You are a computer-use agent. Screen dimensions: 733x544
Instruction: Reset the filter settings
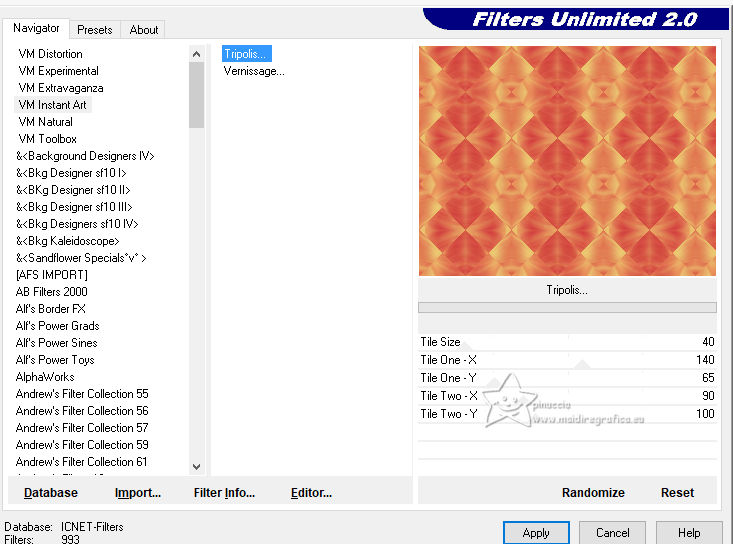[x=677, y=493]
